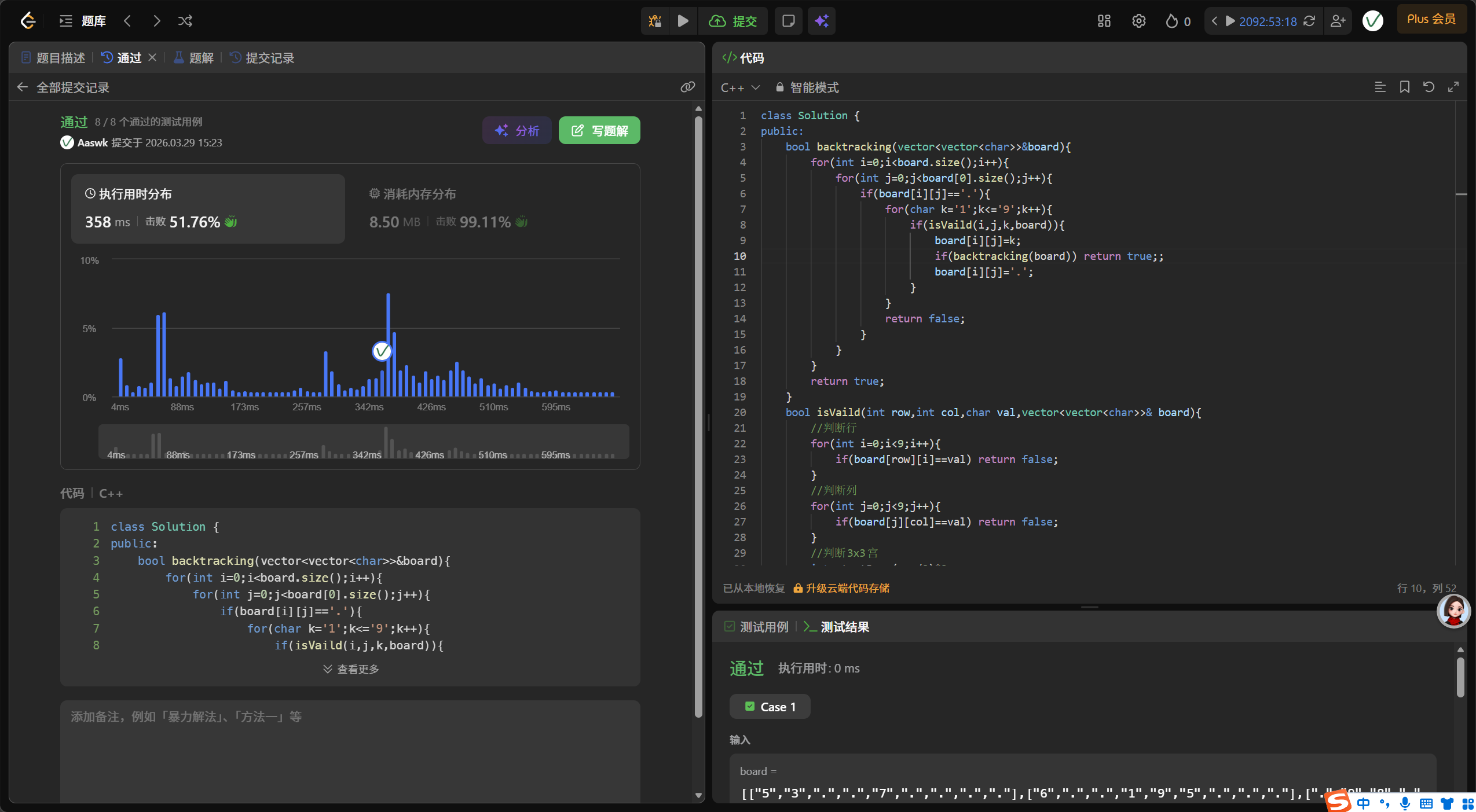Screen dimensions: 1476x812
Task: Reset code with the undo arrow icon
Action: (x=1429, y=87)
